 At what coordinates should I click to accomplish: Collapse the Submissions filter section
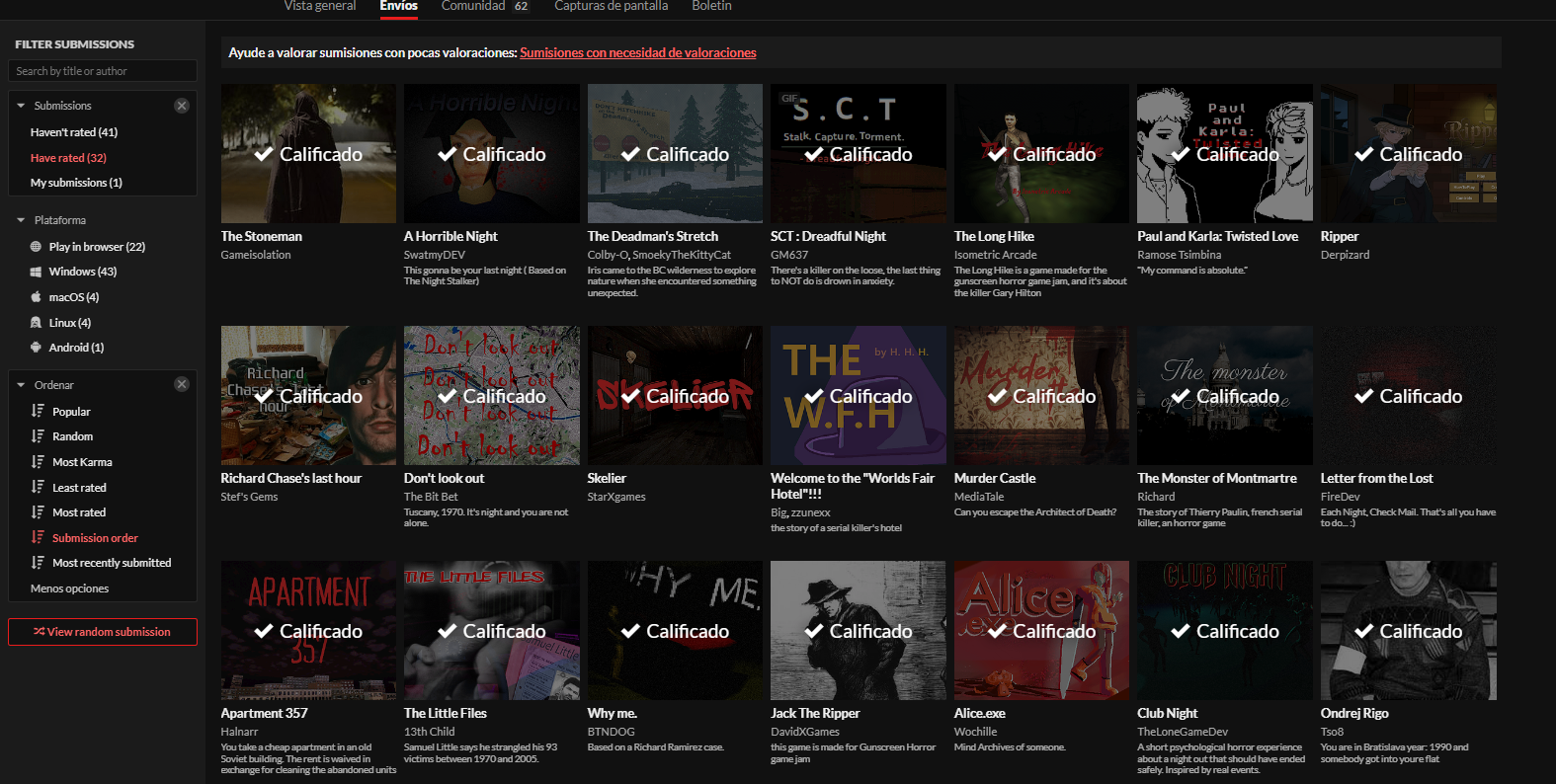(x=21, y=106)
